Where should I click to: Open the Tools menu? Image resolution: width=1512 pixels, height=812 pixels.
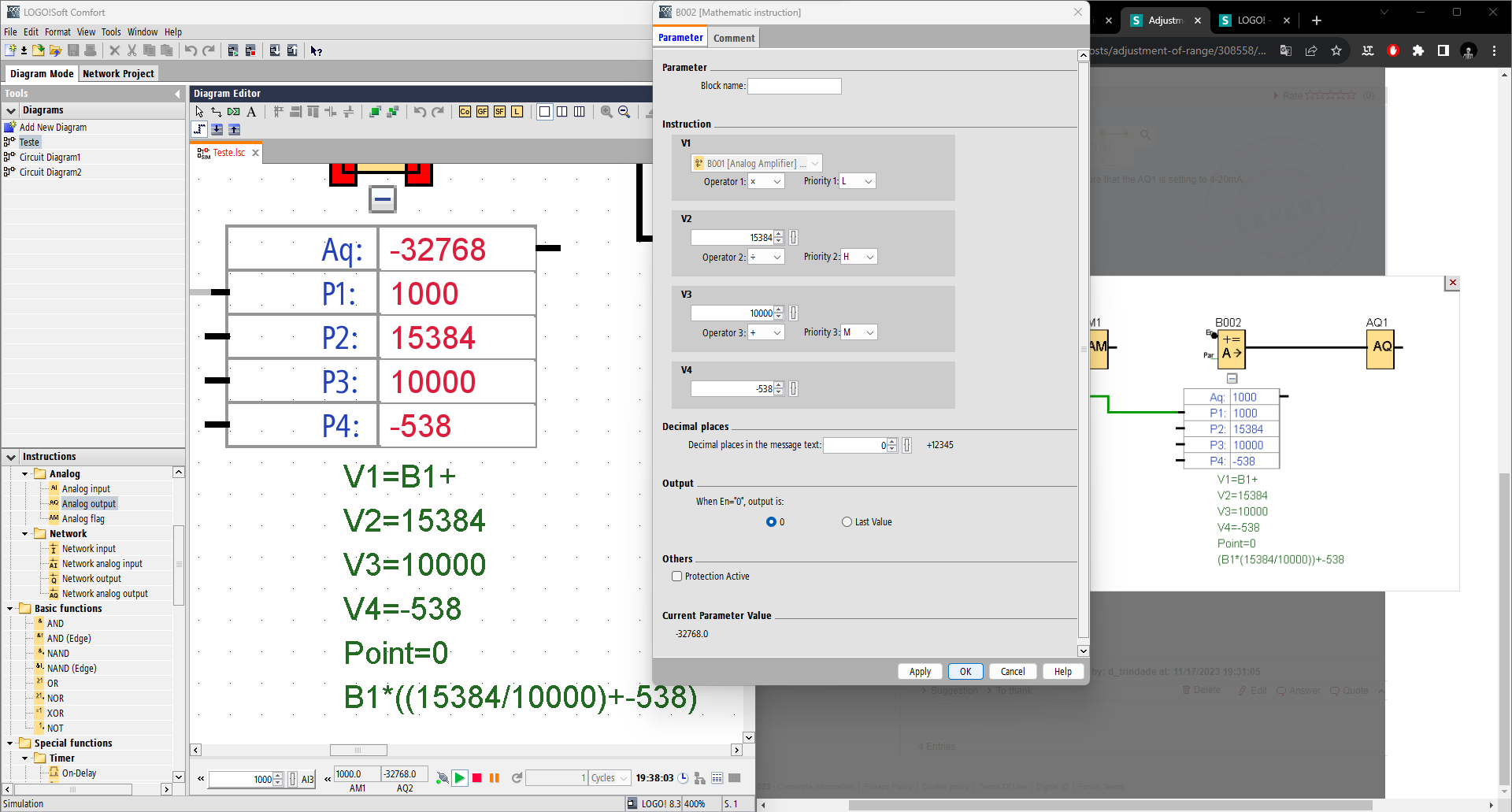tap(111, 32)
